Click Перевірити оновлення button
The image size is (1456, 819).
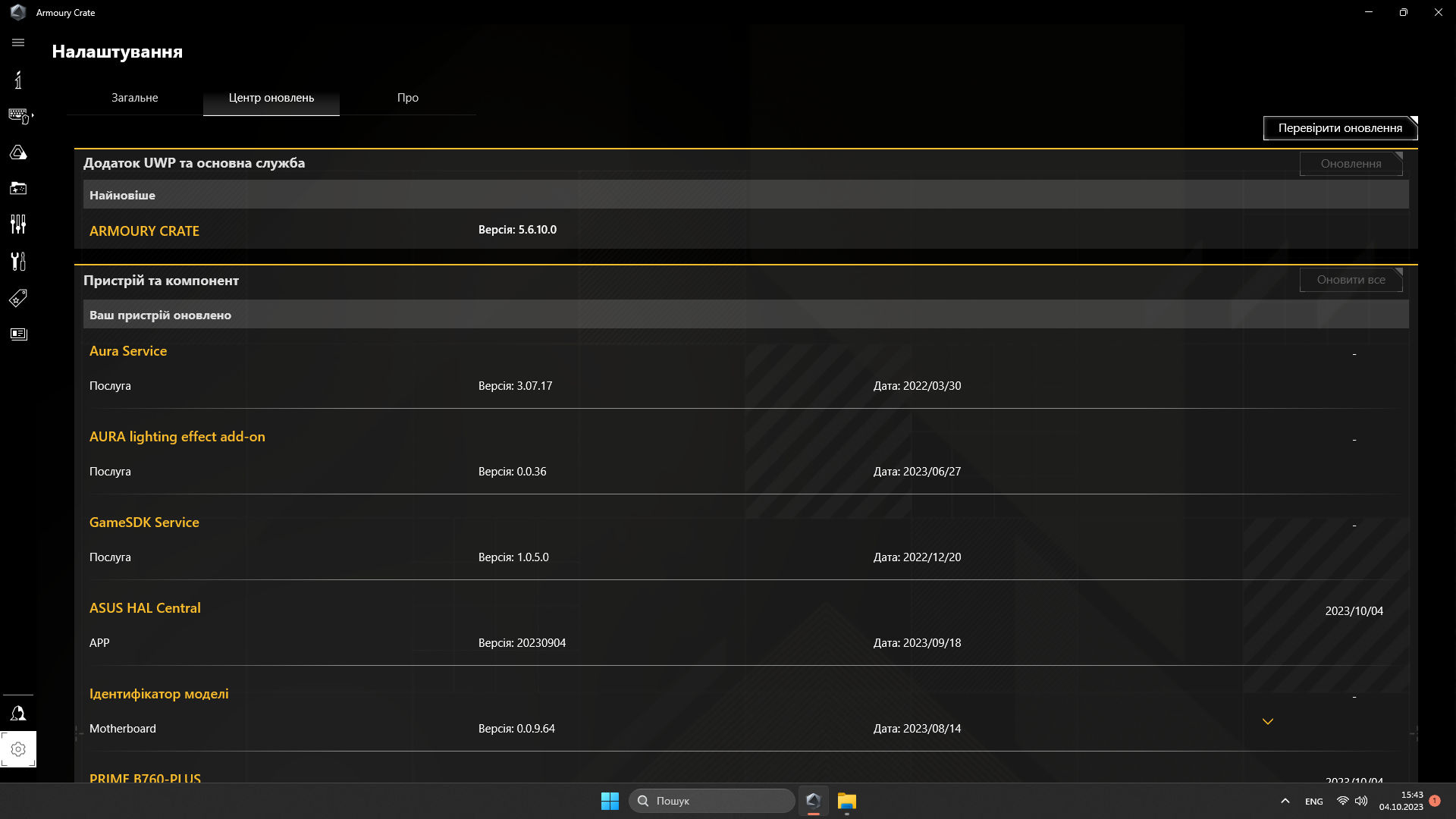click(1340, 128)
